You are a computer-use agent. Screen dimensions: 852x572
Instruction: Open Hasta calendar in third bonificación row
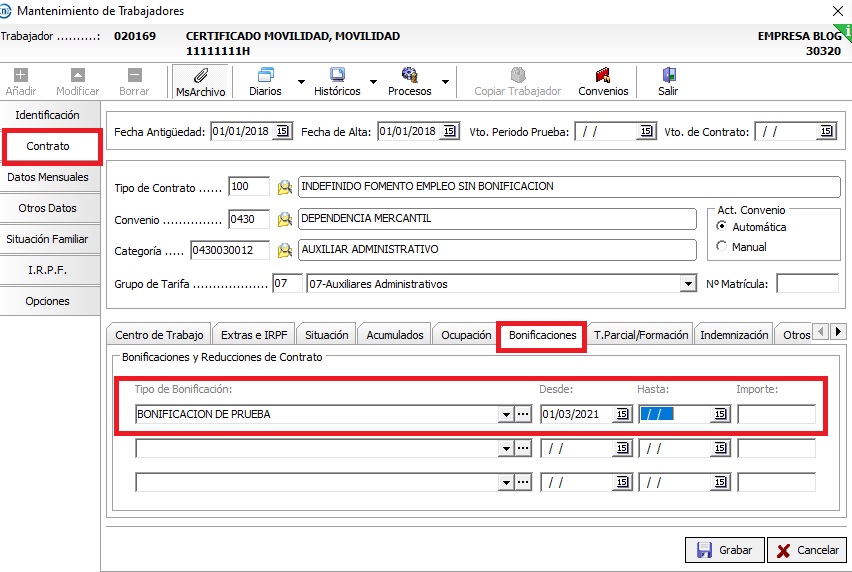pyautogui.click(x=721, y=482)
